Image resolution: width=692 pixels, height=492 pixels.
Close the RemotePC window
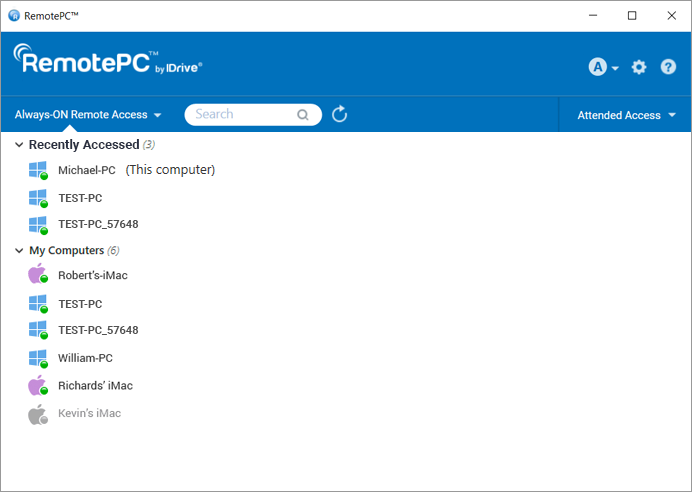coord(671,15)
